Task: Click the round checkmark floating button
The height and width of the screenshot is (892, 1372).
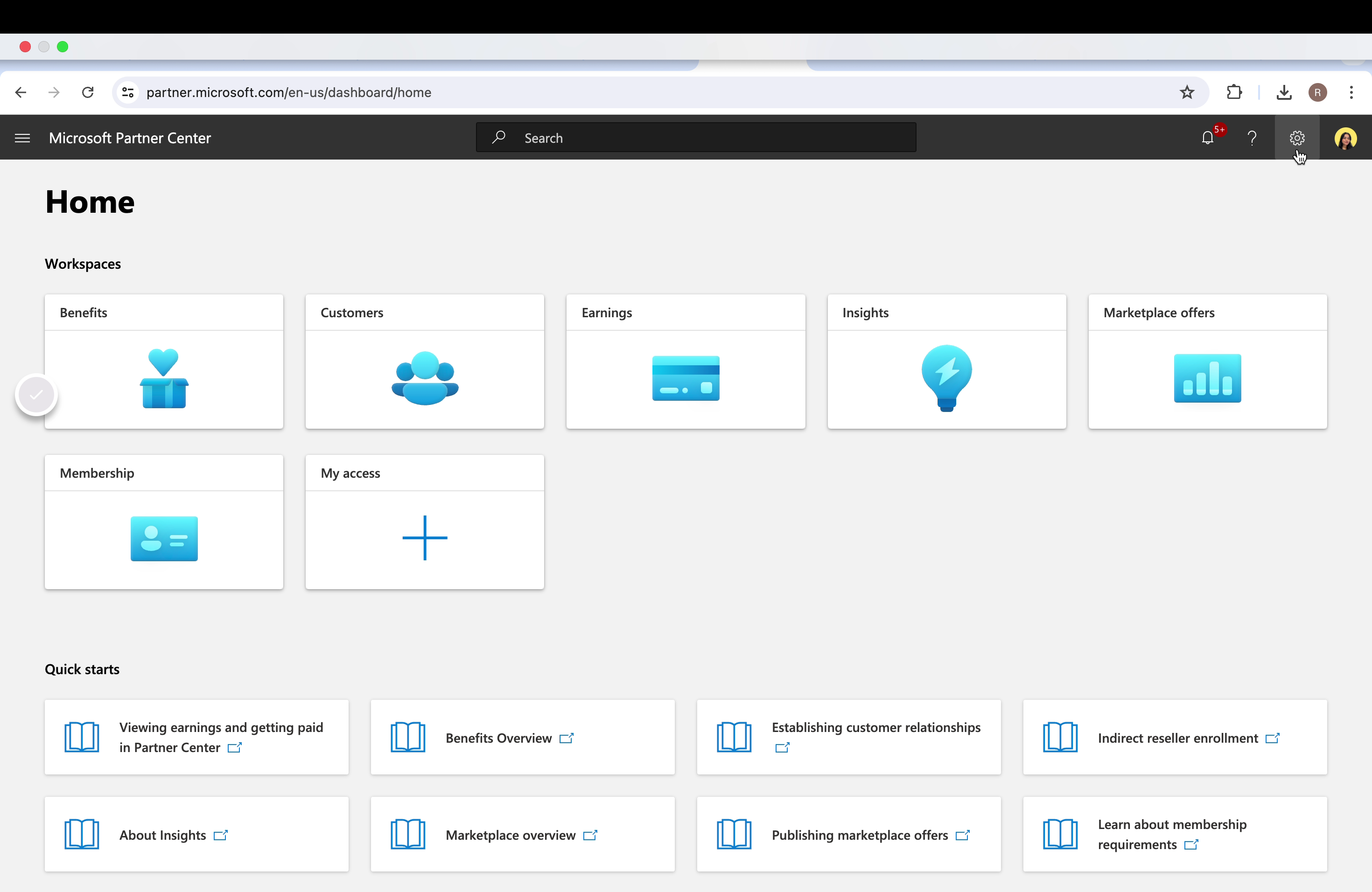Action: point(36,395)
